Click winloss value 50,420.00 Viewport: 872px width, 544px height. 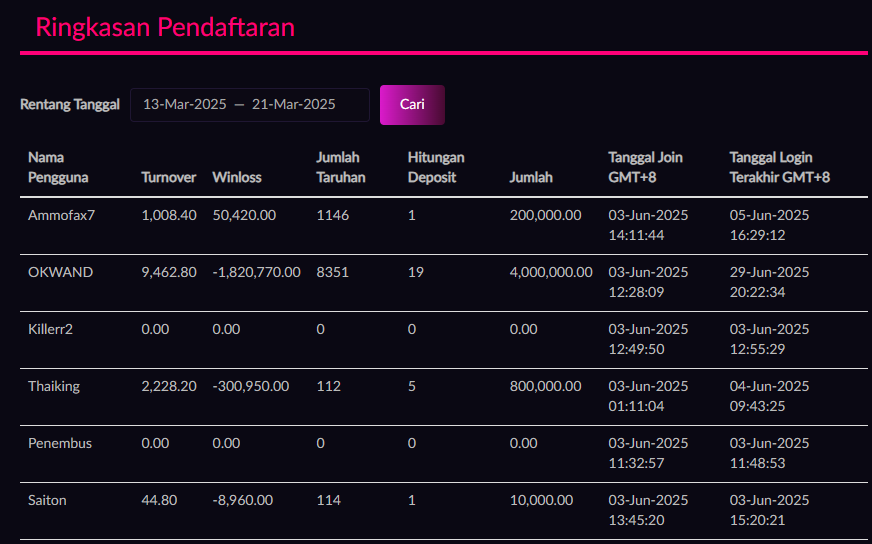tap(244, 215)
